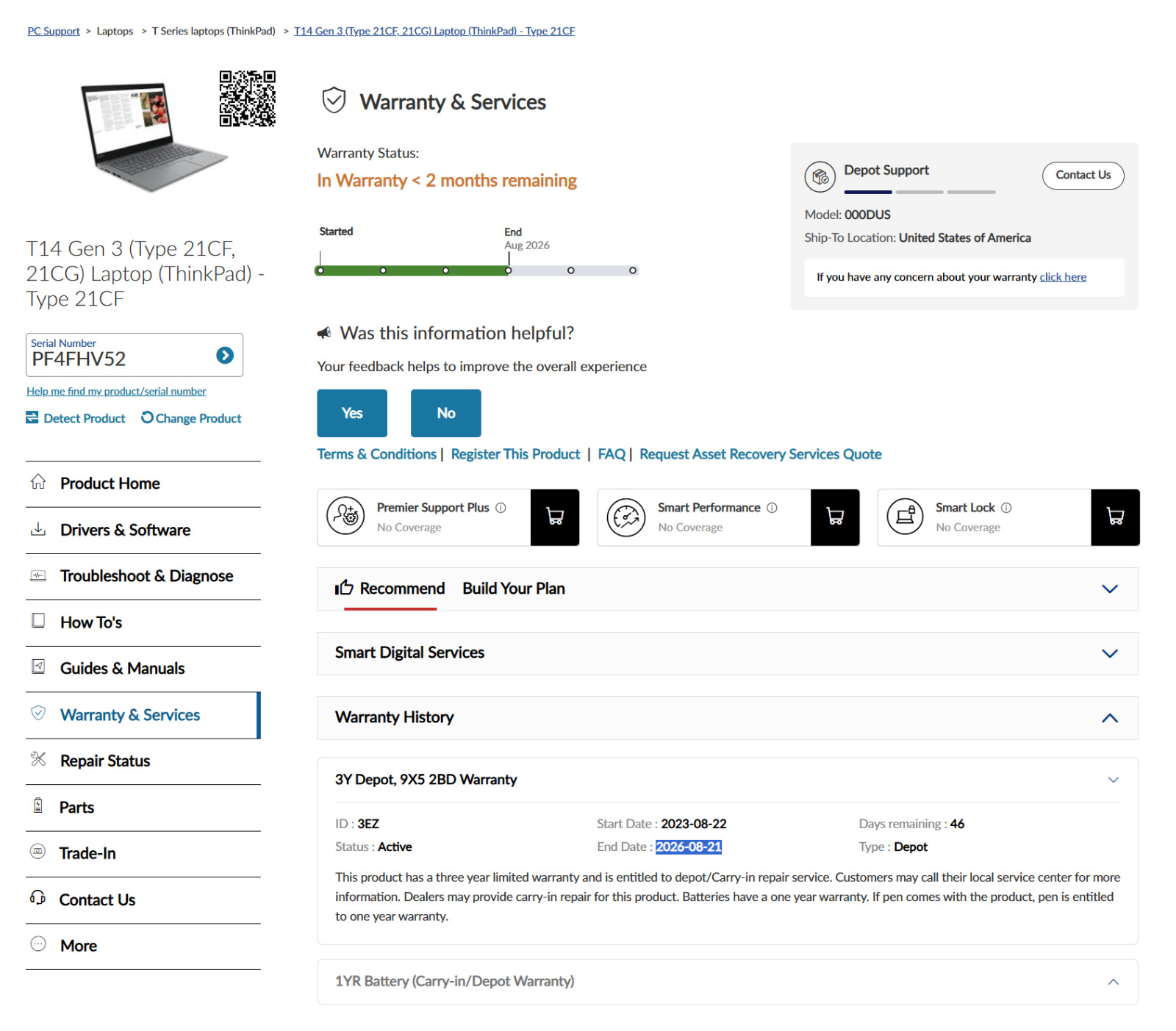Toggle the 3Y Depot 9X5 2BD Warranty details
Viewport: 1176px width, 1031px height.
click(x=1114, y=780)
